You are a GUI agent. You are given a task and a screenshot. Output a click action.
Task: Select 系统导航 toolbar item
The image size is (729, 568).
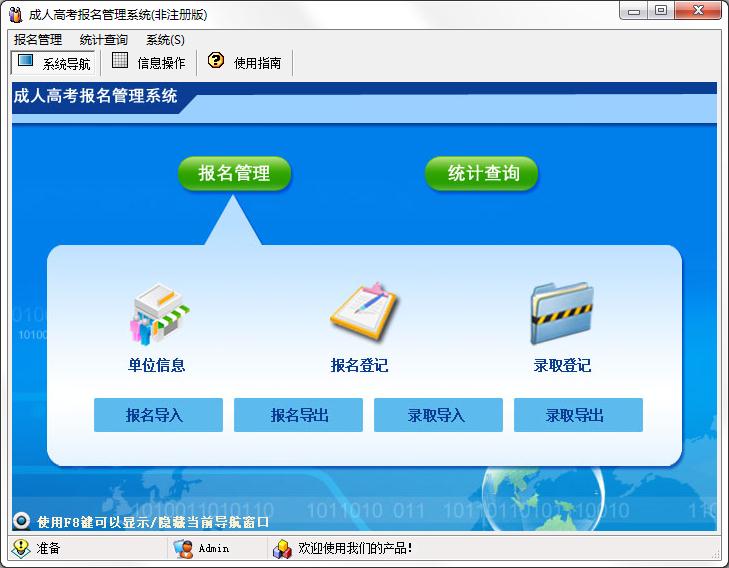(x=53, y=63)
